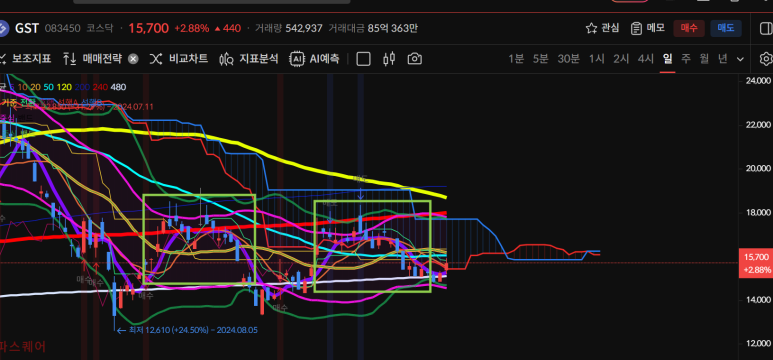Switch to 4시 timeframe

coord(646,59)
